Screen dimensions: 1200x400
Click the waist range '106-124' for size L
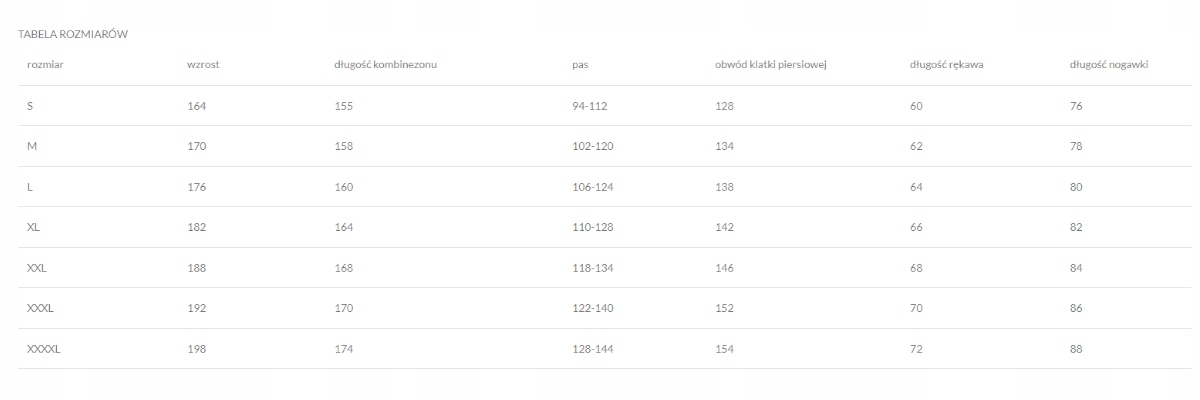coord(593,187)
